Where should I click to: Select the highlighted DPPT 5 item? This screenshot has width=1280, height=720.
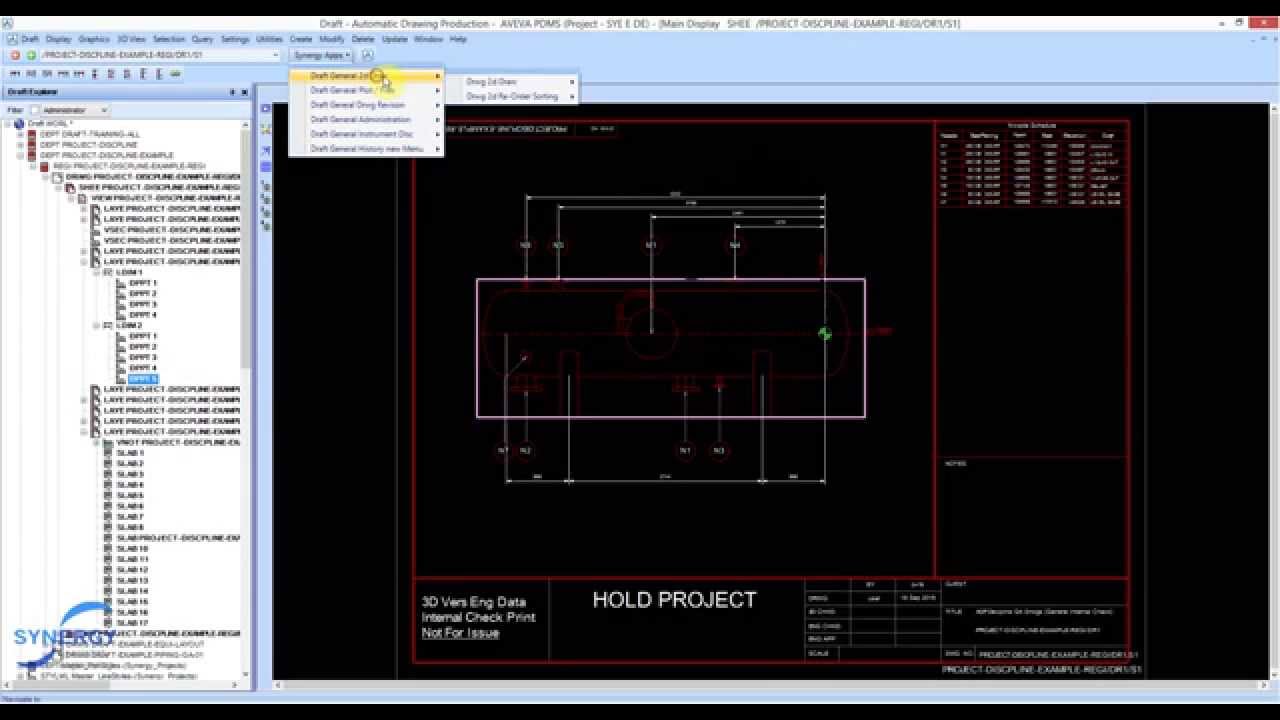(x=143, y=379)
